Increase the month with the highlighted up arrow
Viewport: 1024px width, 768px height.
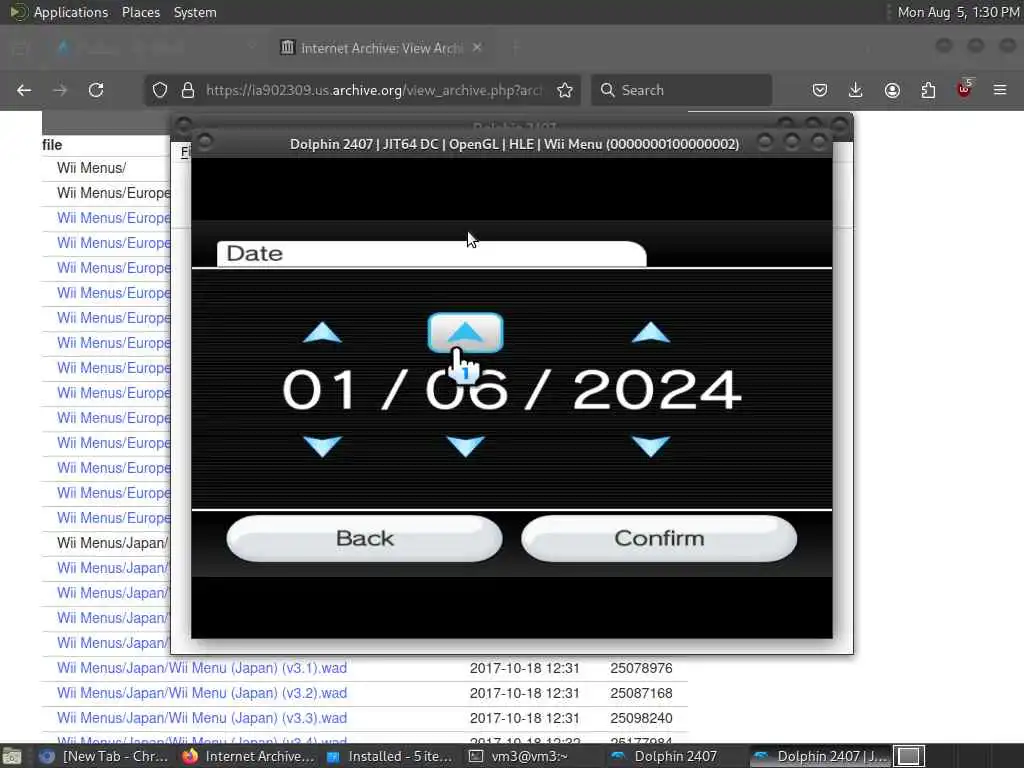tap(465, 332)
